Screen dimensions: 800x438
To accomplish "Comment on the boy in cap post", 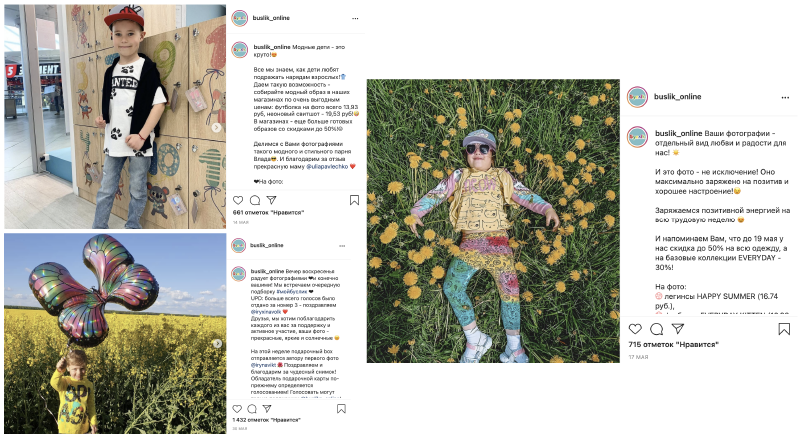I will [x=255, y=200].
